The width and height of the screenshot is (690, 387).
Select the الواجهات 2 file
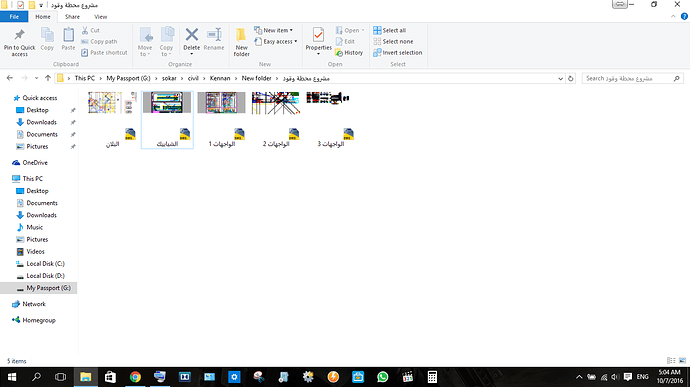click(276, 120)
